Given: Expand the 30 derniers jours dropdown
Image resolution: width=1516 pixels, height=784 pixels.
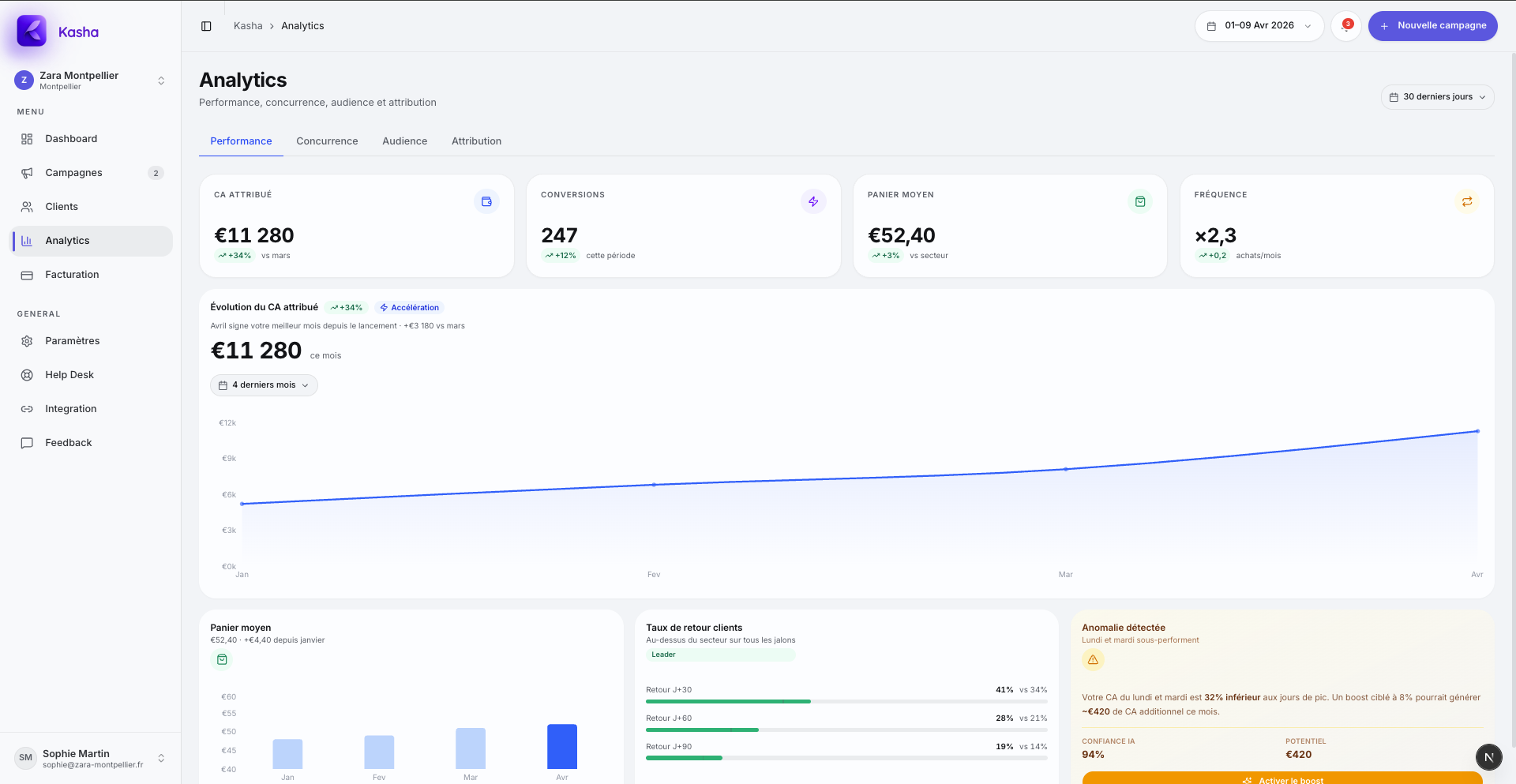Looking at the screenshot, I should (1437, 97).
